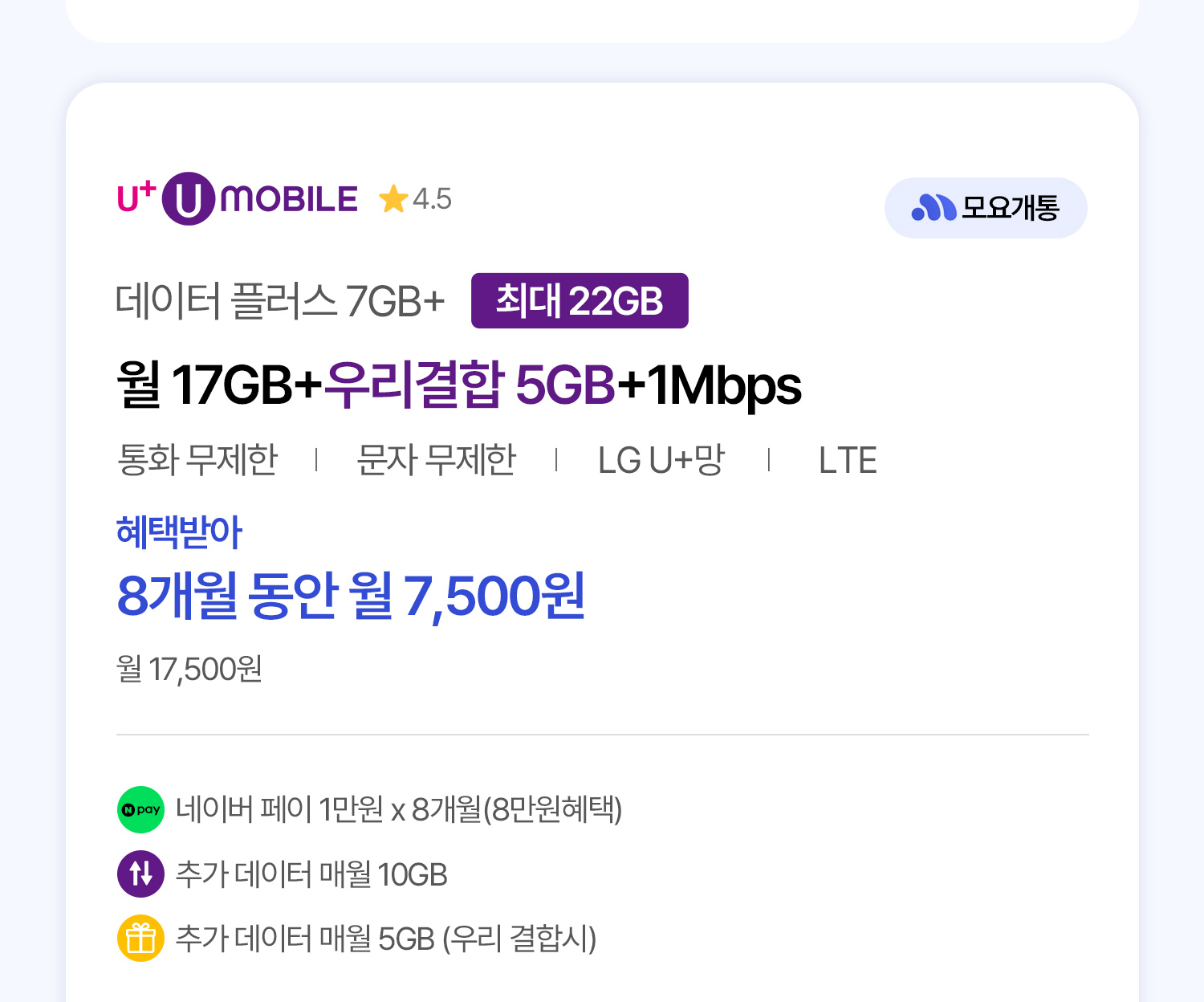Click the LTE network type label
The height and width of the screenshot is (1002, 1204).
tap(848, 461)
